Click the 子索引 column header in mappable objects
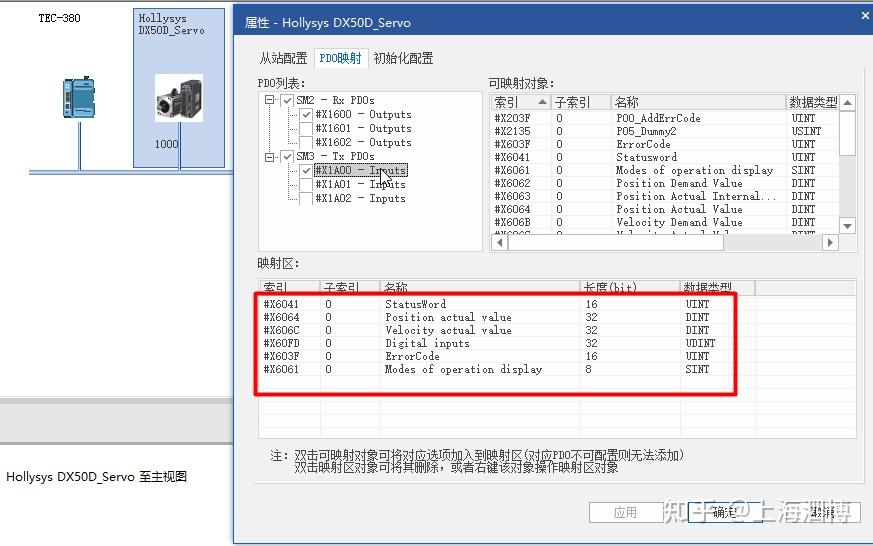The width and height of the screenshot is (873, 546). click(x=581, y=102)
